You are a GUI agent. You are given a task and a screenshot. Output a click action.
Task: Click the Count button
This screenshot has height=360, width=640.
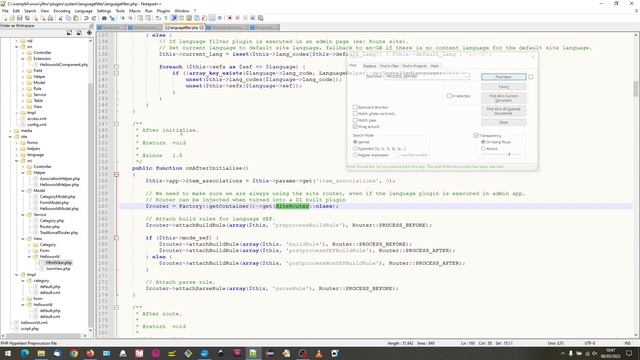503,87
